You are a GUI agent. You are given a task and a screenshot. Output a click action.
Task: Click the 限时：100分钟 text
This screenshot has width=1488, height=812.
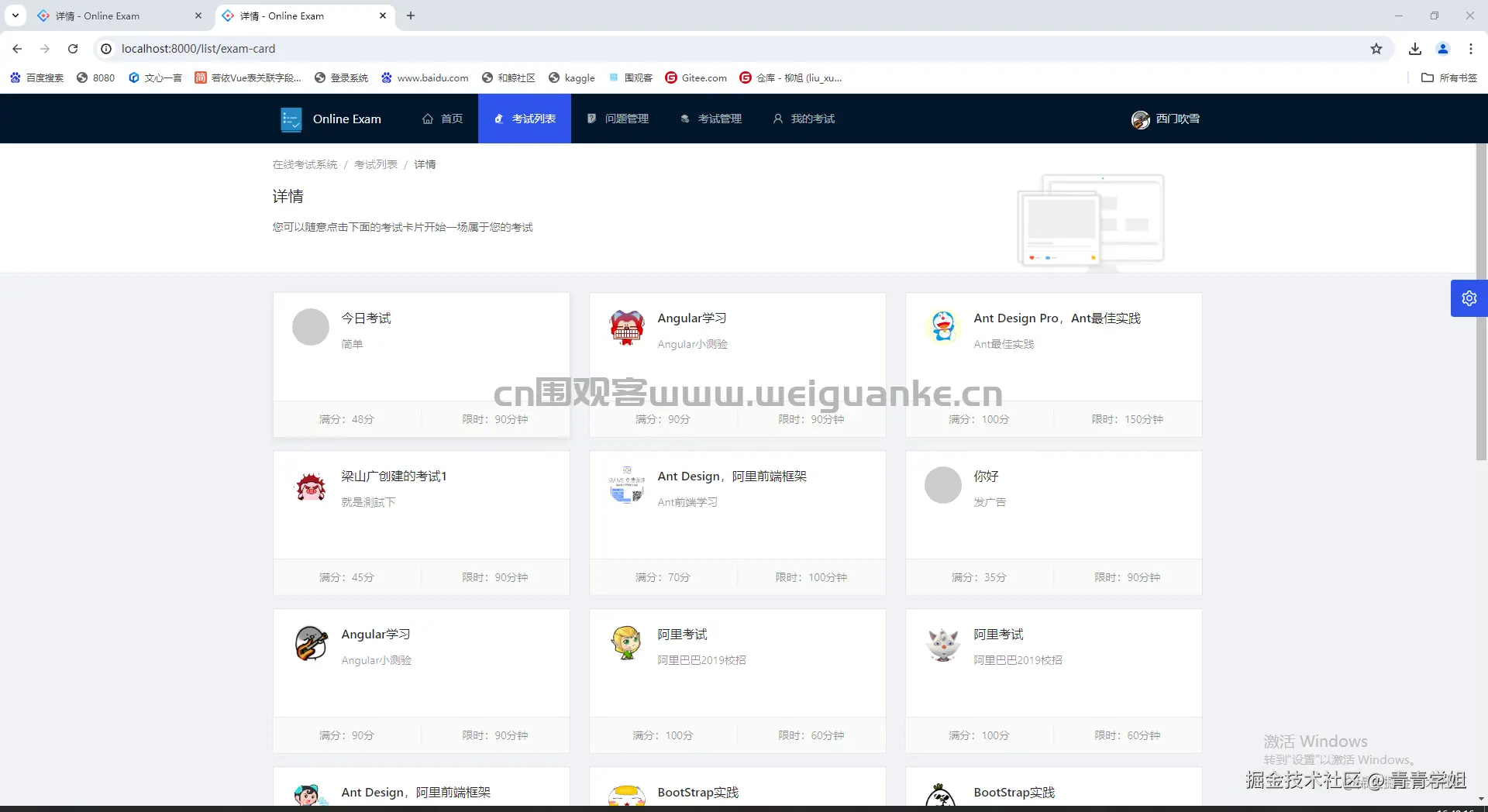[811, 577]
